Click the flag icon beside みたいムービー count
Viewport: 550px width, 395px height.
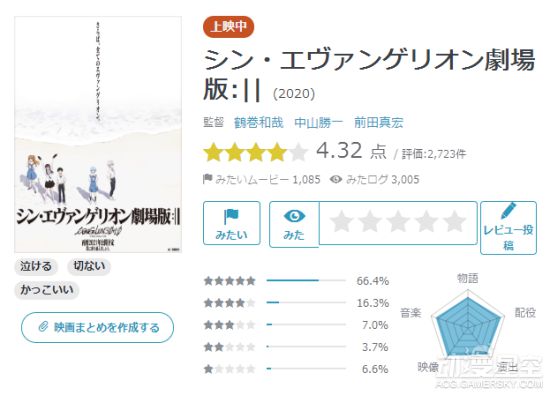[208, 179]
